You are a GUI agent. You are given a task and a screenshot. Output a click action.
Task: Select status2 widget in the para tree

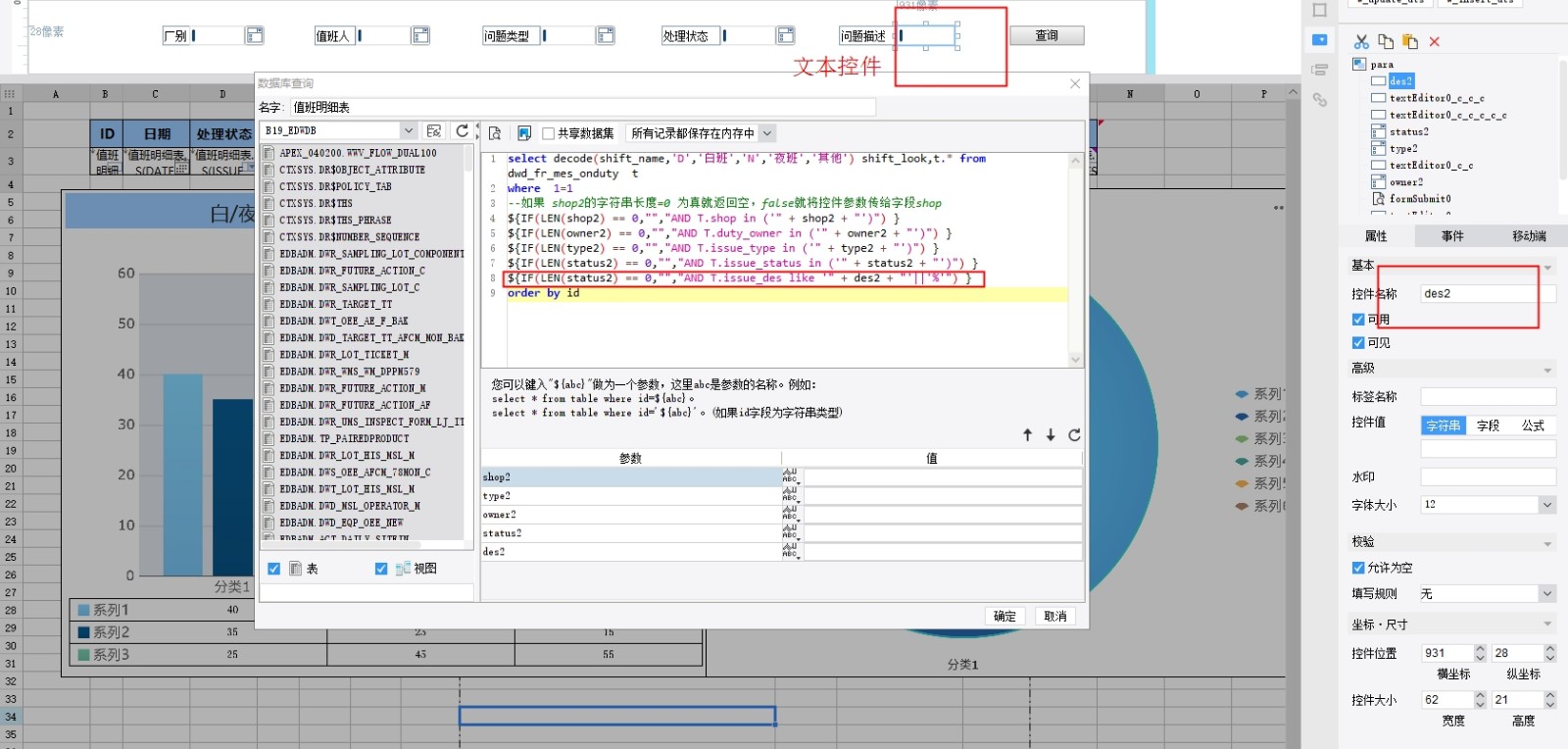[1408, 131]
